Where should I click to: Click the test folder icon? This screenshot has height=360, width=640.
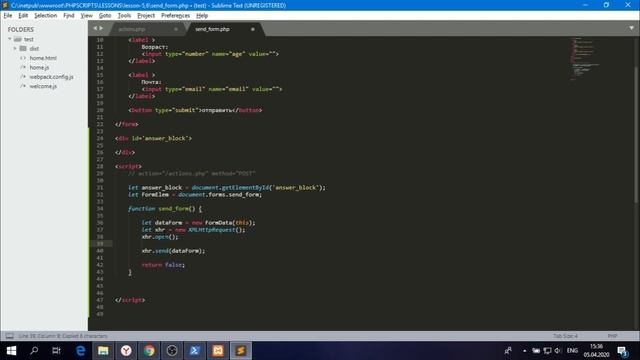pos(18,39)
